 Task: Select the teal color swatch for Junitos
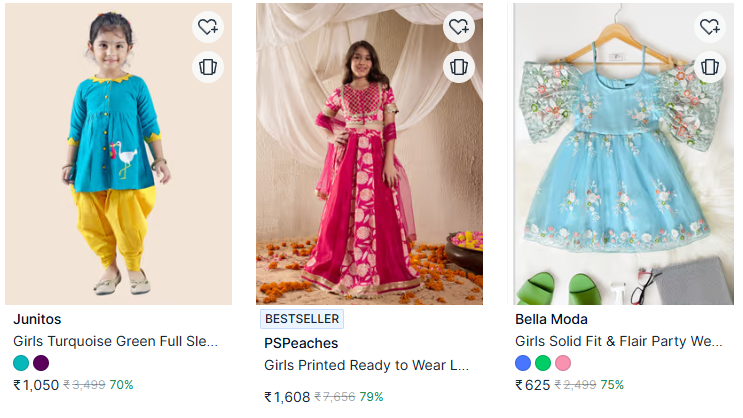pyautogui.click(x=21, y=363)
